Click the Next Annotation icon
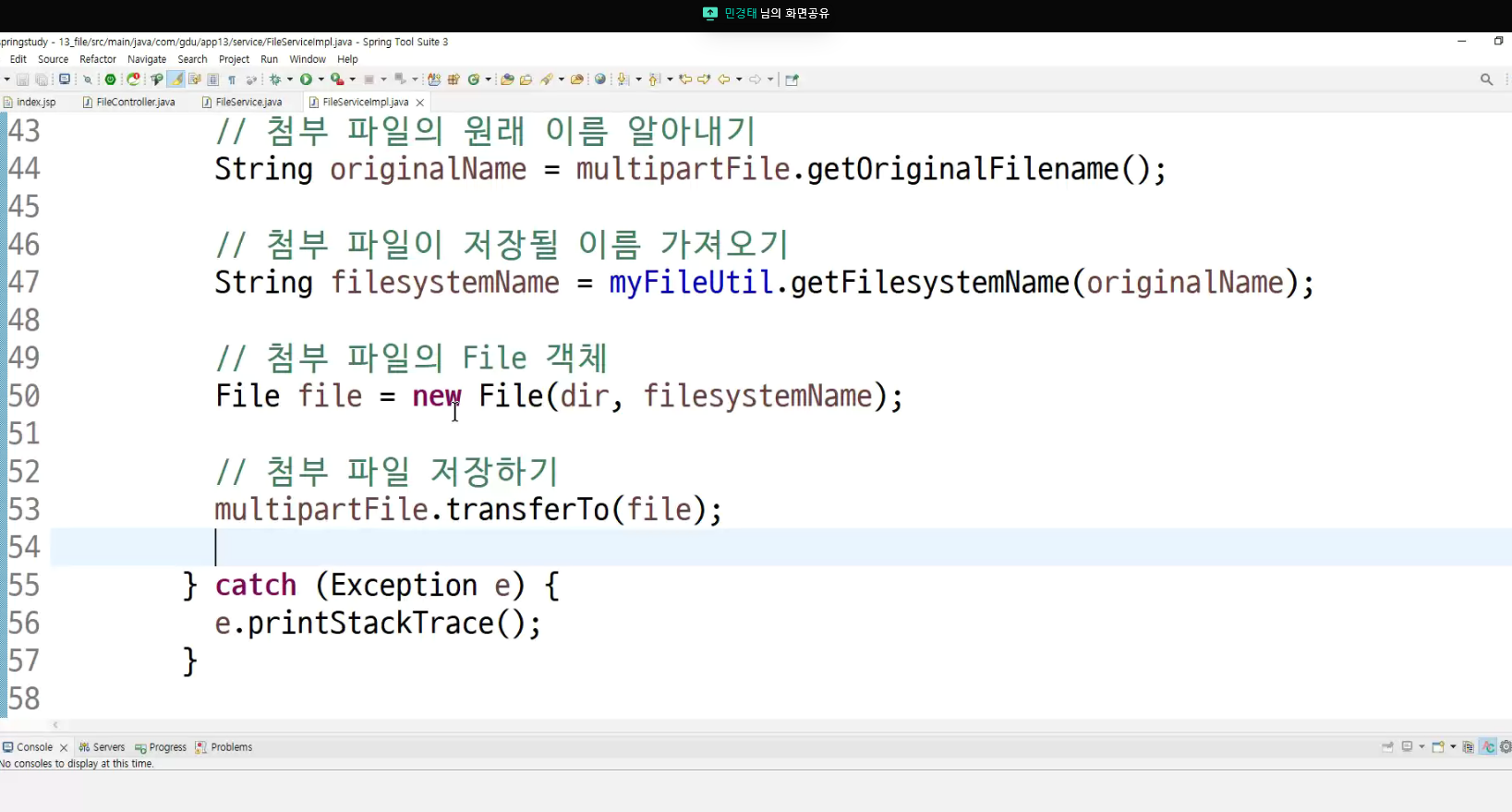Screen dimensions: 1512x812 [x=623, y=79]
